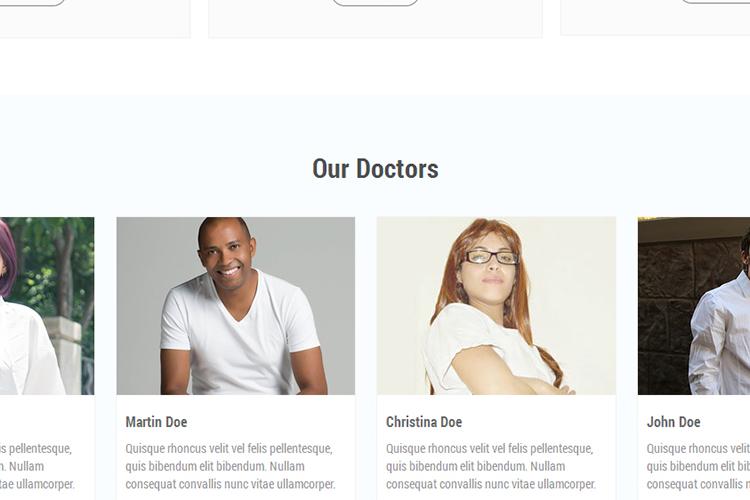
Task: Click the description text under Martin Doe
Action: 231,467
